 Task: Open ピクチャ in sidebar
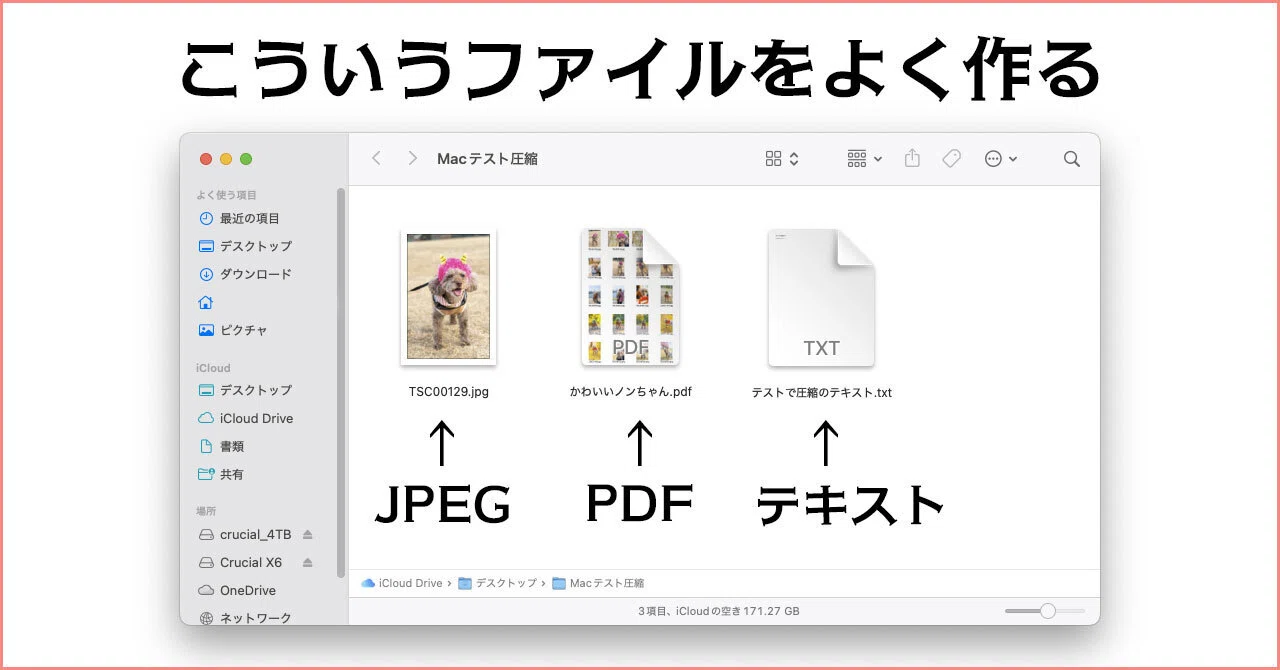[x=233, y=330]
